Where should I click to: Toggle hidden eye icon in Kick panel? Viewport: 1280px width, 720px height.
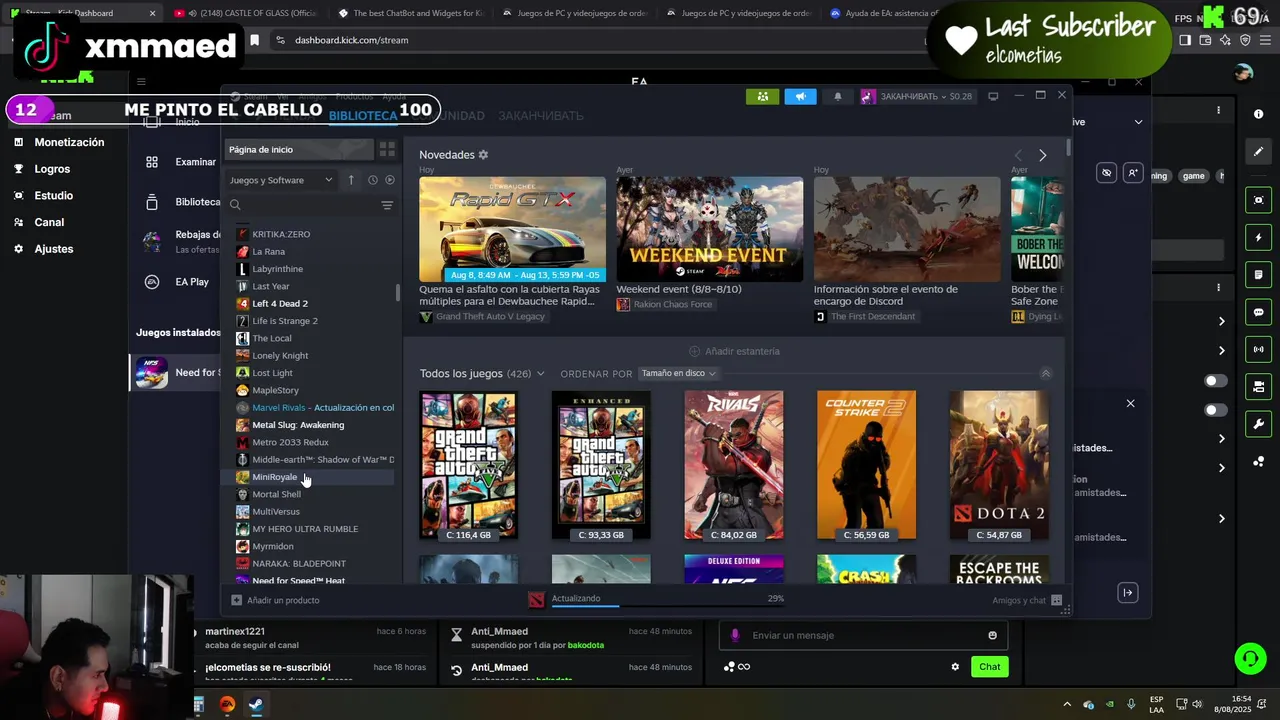click(x=1106, y=173)
